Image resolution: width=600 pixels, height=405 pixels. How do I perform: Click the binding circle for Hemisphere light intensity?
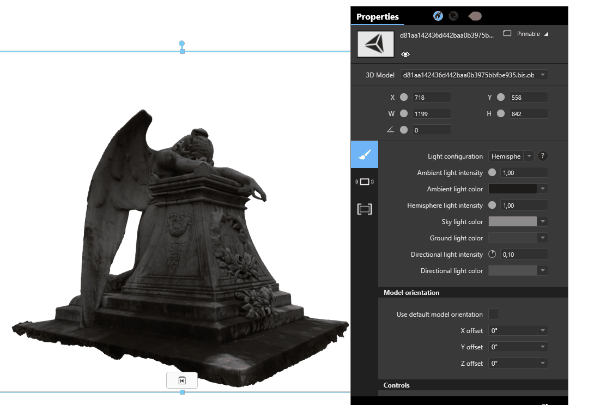coord(492,205)
